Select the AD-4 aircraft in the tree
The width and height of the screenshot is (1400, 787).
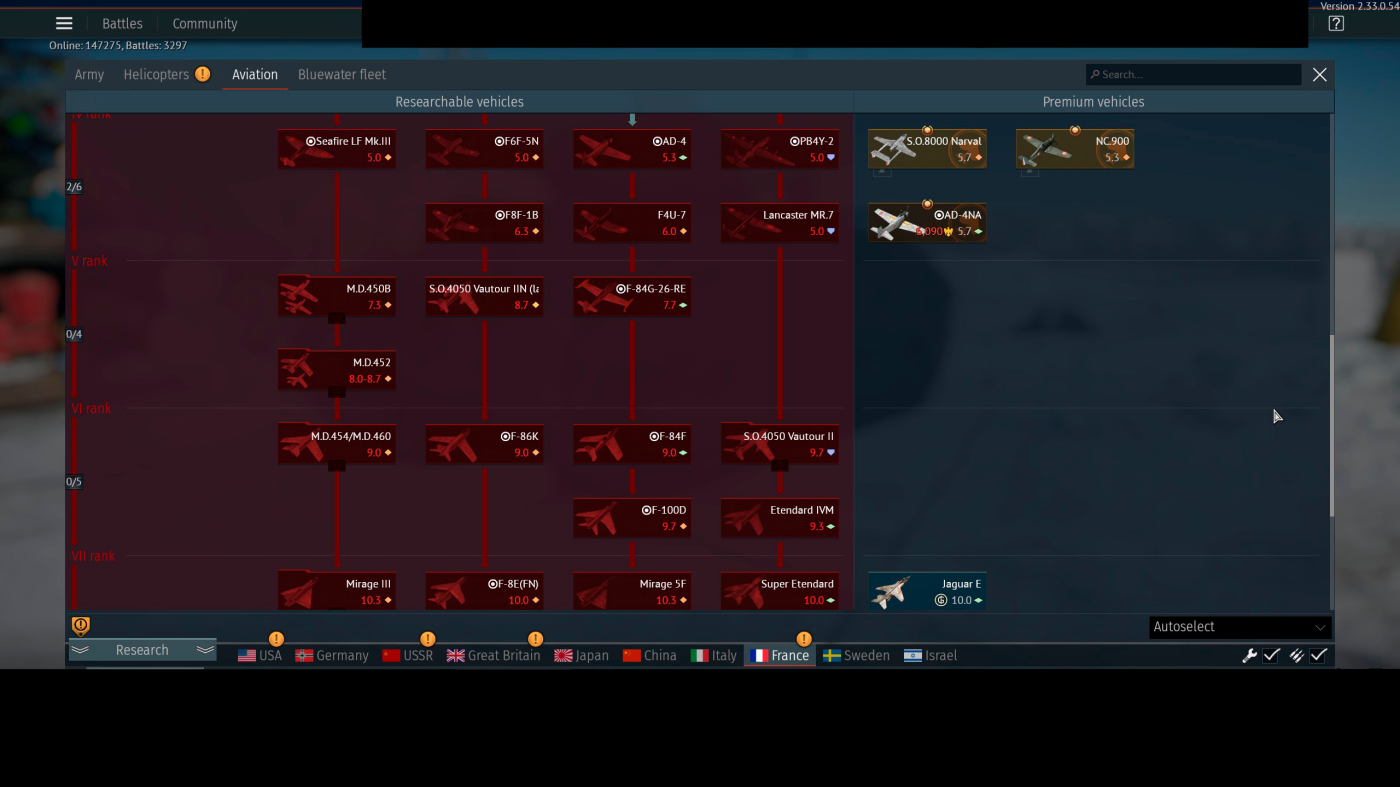pos(632,149)
